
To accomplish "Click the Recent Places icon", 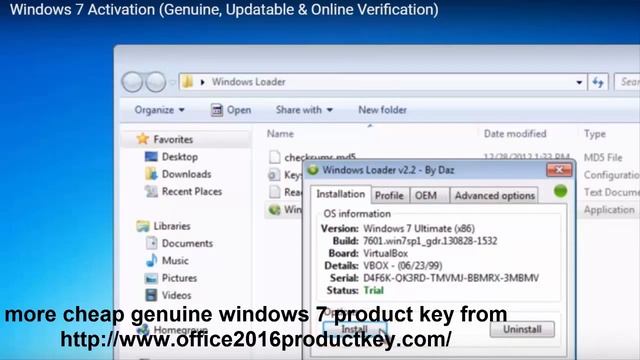I will pos(151,191).
